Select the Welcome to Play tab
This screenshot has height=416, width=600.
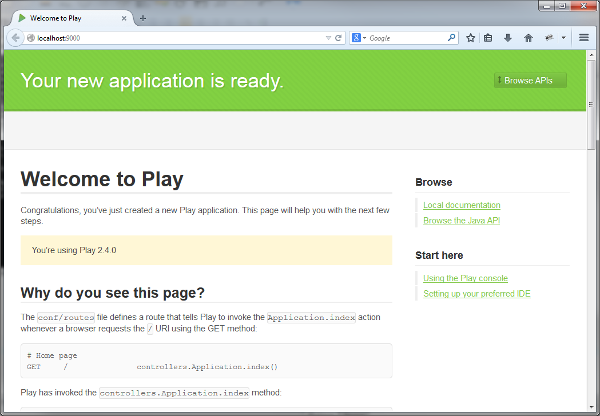73,18
